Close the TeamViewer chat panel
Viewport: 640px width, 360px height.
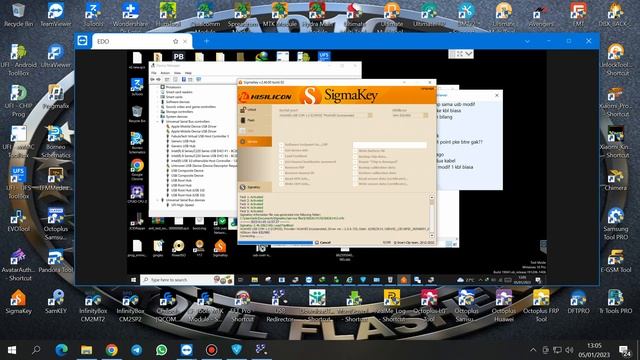(497, 95)
